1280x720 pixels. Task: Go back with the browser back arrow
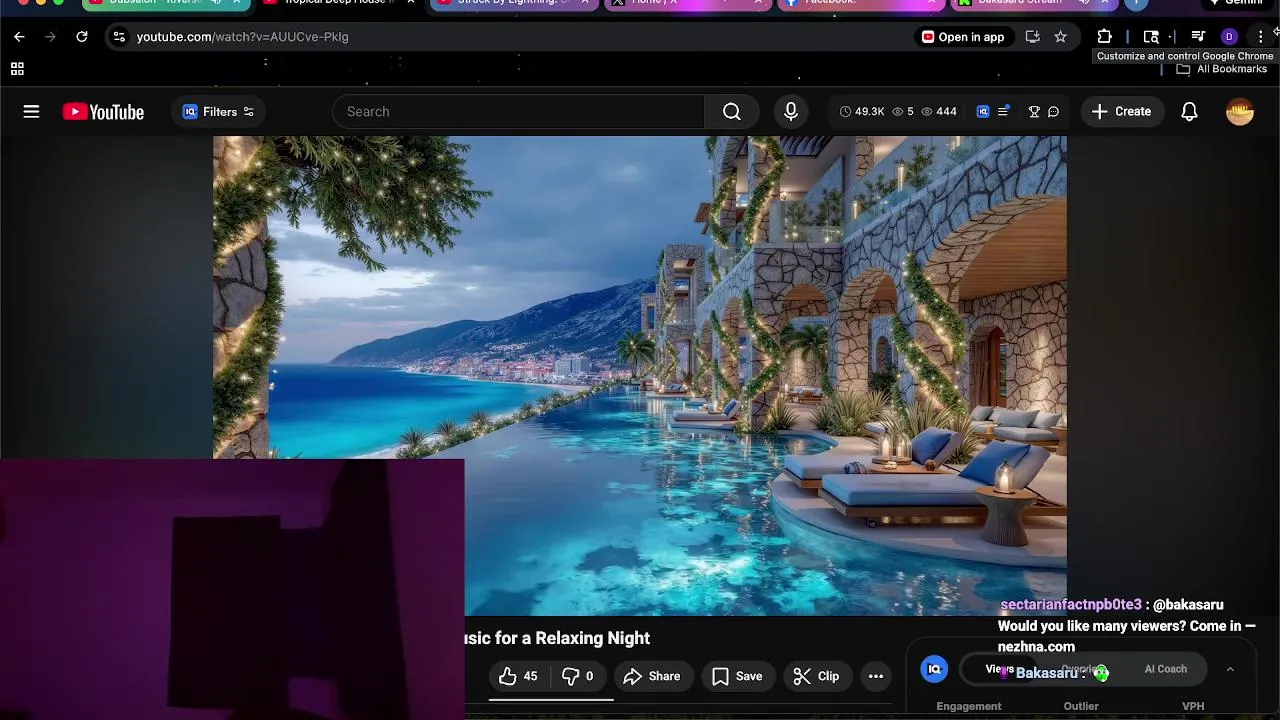coord(19,37)
